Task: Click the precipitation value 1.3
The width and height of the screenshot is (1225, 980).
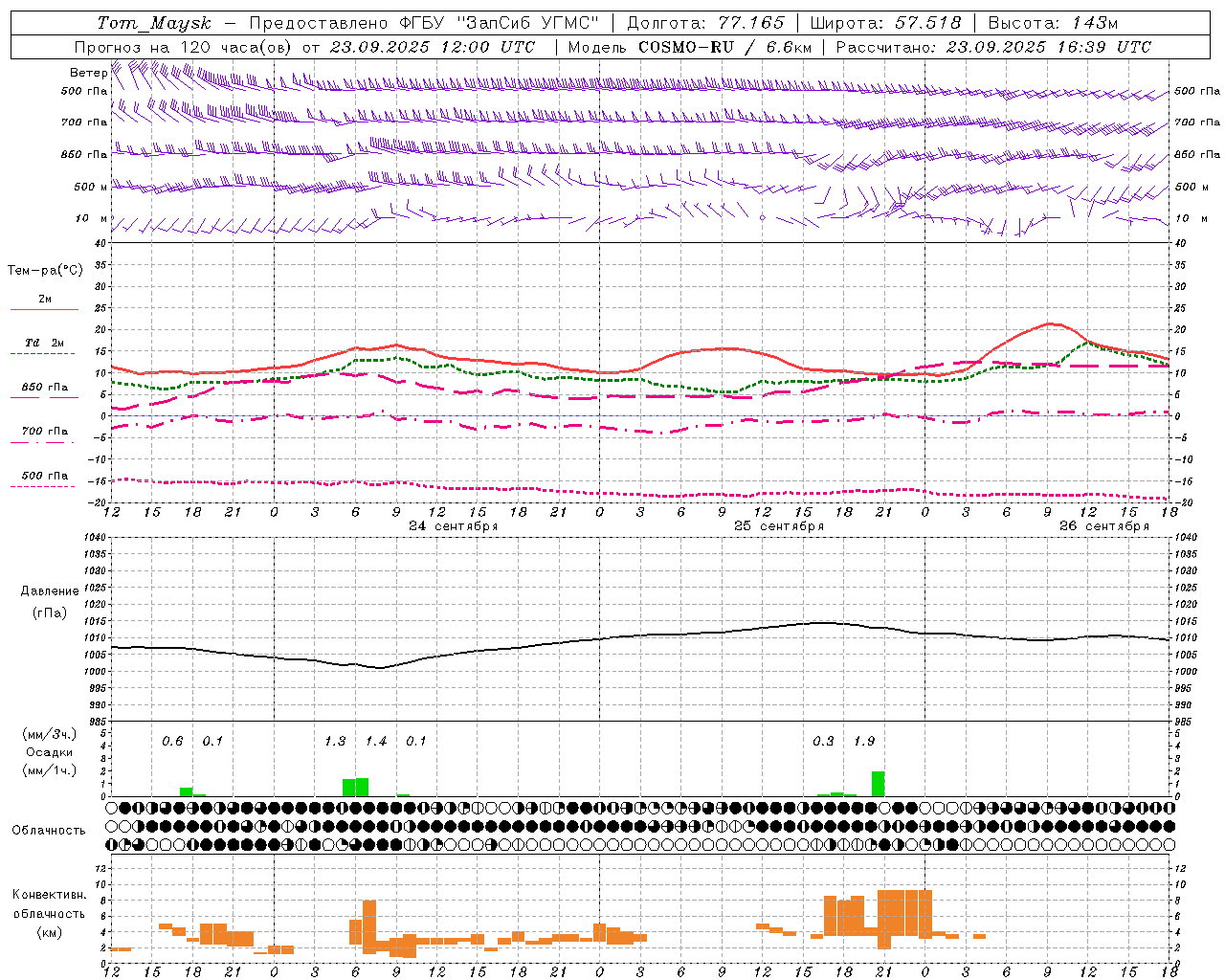Action: [x=335, y=742]
